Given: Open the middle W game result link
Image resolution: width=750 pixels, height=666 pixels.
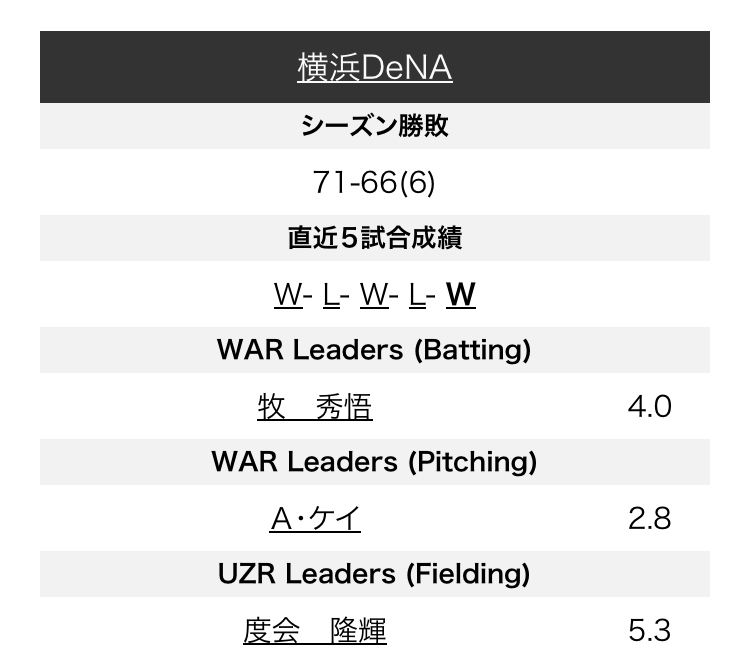Looking at the screenshot, I should click(374, 294).
